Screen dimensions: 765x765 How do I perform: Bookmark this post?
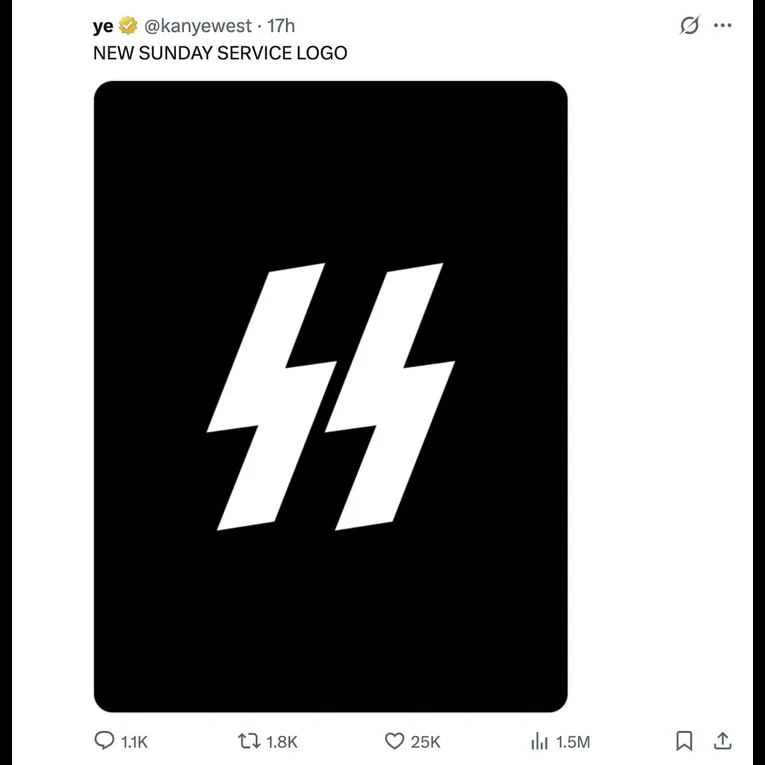(684, 741)
